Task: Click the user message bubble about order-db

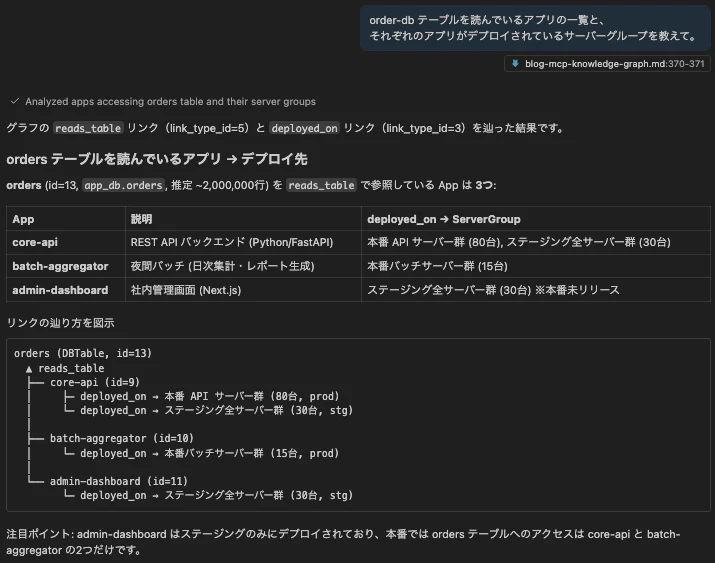Action: (x=535, y=28)
